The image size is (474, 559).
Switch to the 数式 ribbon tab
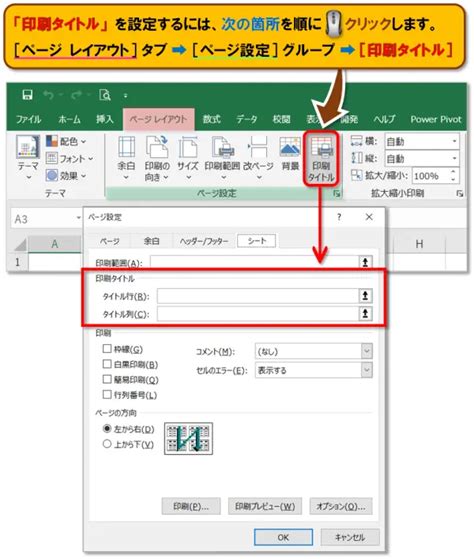click(x=212, y=119)
